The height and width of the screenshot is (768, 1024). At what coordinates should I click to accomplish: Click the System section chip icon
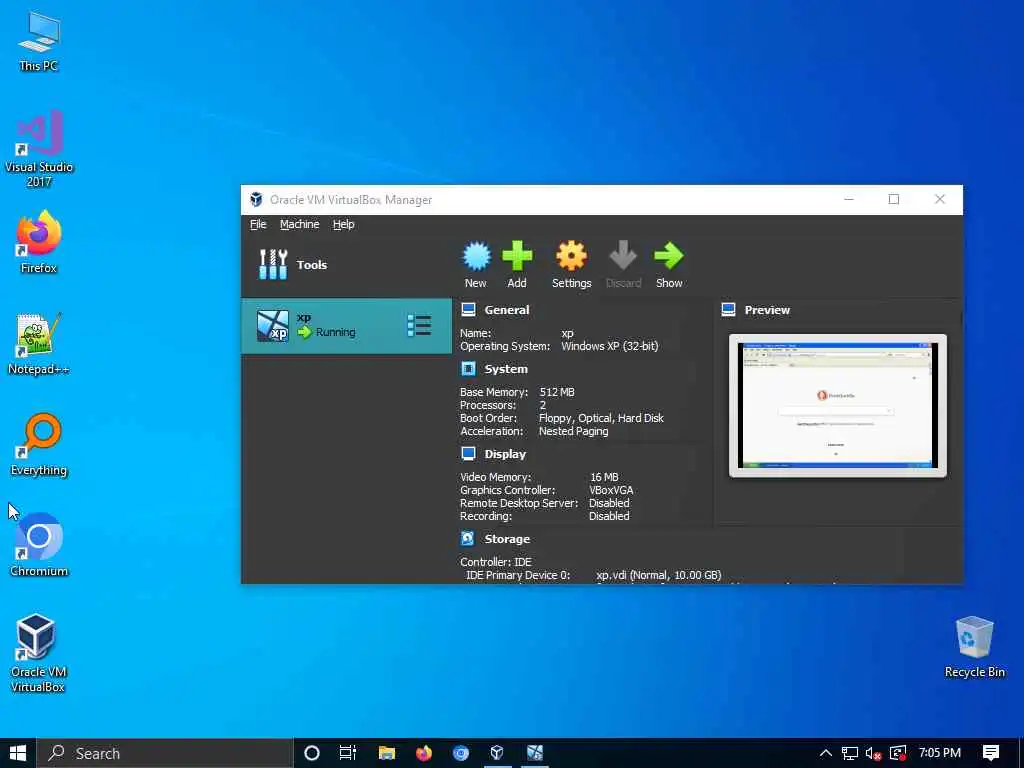tap(468, 369)
